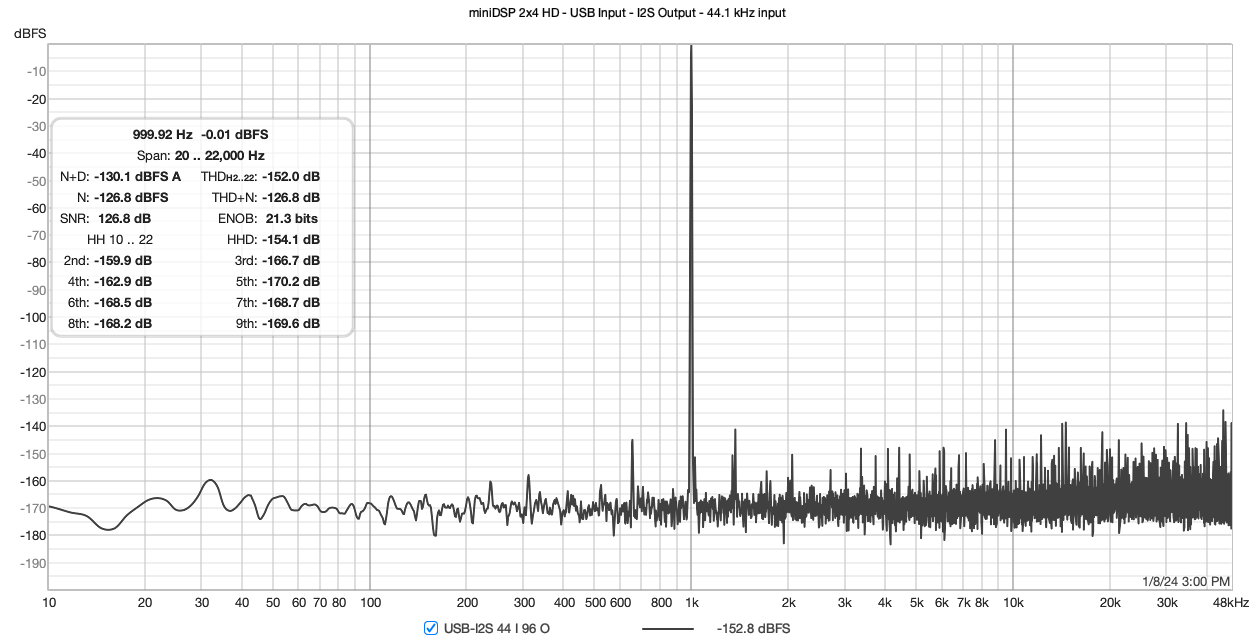Click the 9th harmonic -169.6 dB value
This screenshot has width=1256, height=643.
tap(293, 323)
